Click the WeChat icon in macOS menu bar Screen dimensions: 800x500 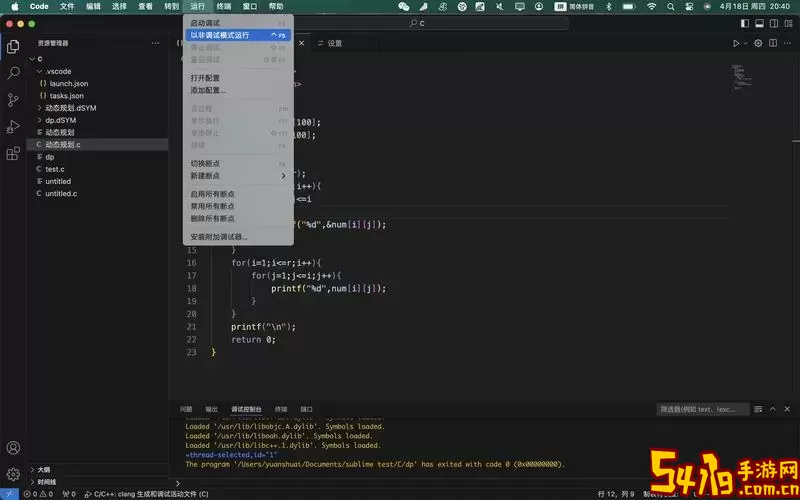point(404,7)
